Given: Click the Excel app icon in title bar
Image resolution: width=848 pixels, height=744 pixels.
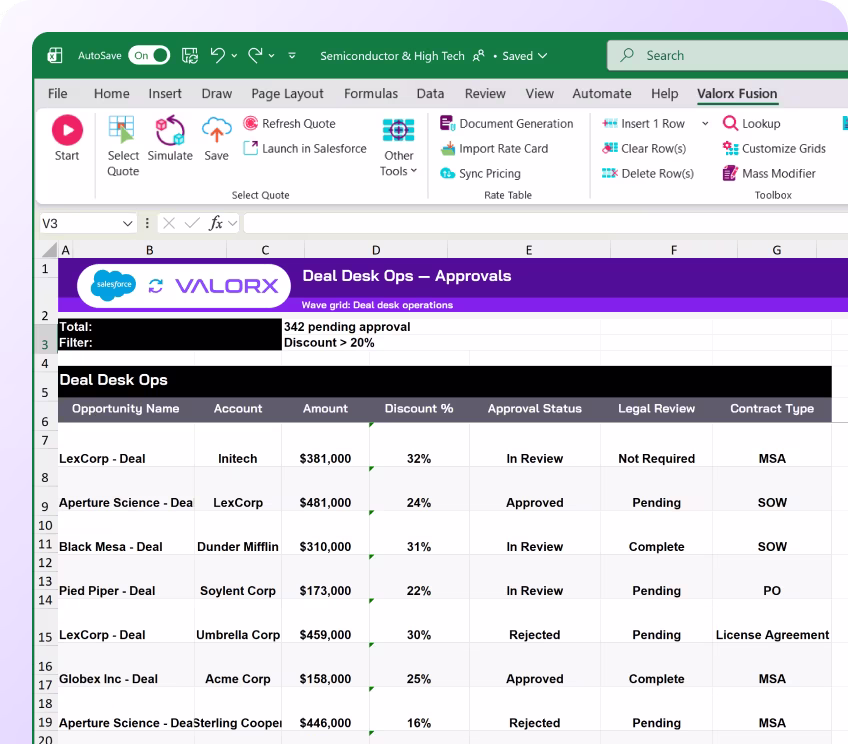Looking at the screenshot, I should [55, 56].
